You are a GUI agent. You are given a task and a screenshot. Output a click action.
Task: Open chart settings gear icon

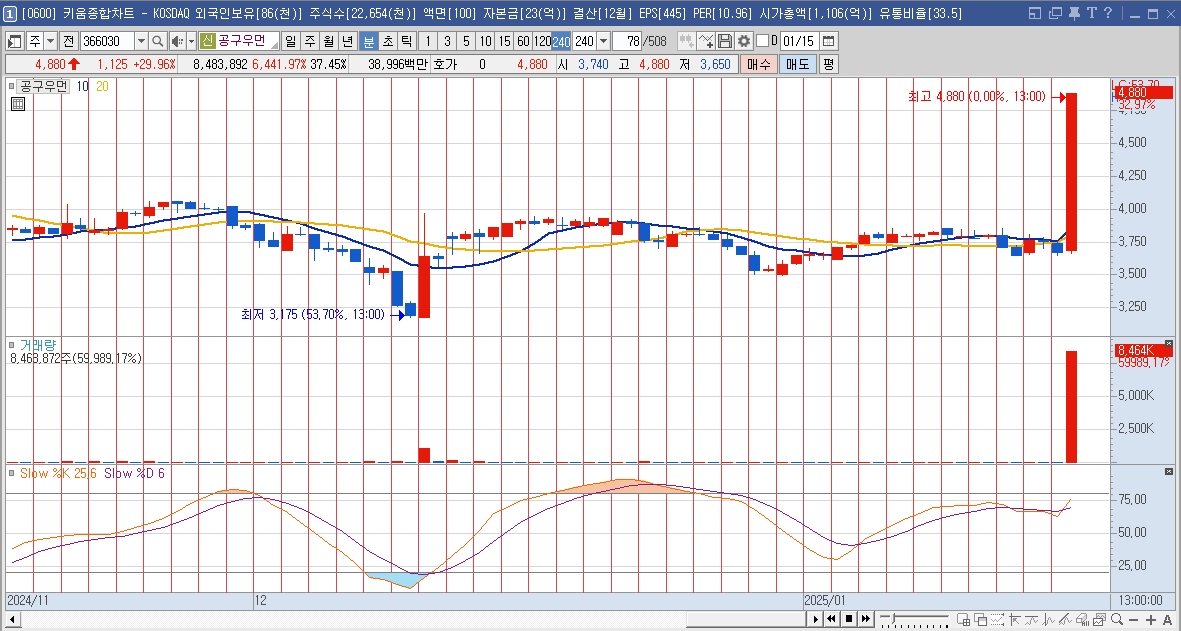744,41
